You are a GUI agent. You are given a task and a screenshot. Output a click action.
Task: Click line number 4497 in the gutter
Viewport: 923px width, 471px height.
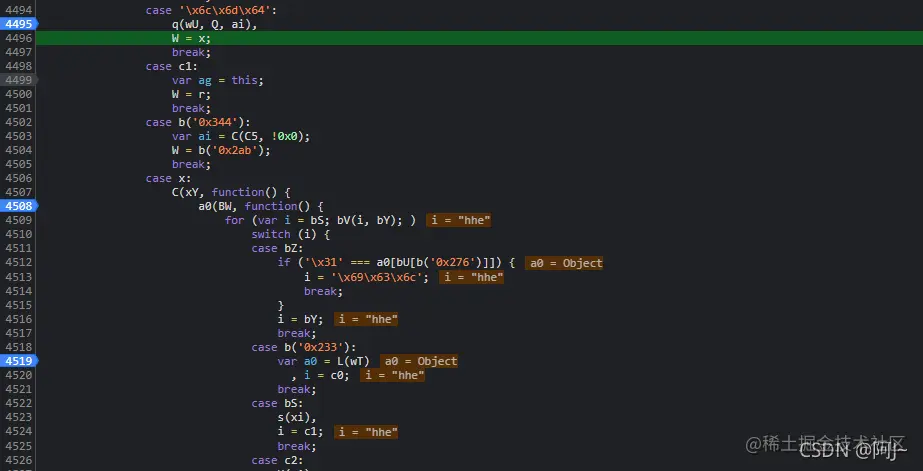click(19, 52)
